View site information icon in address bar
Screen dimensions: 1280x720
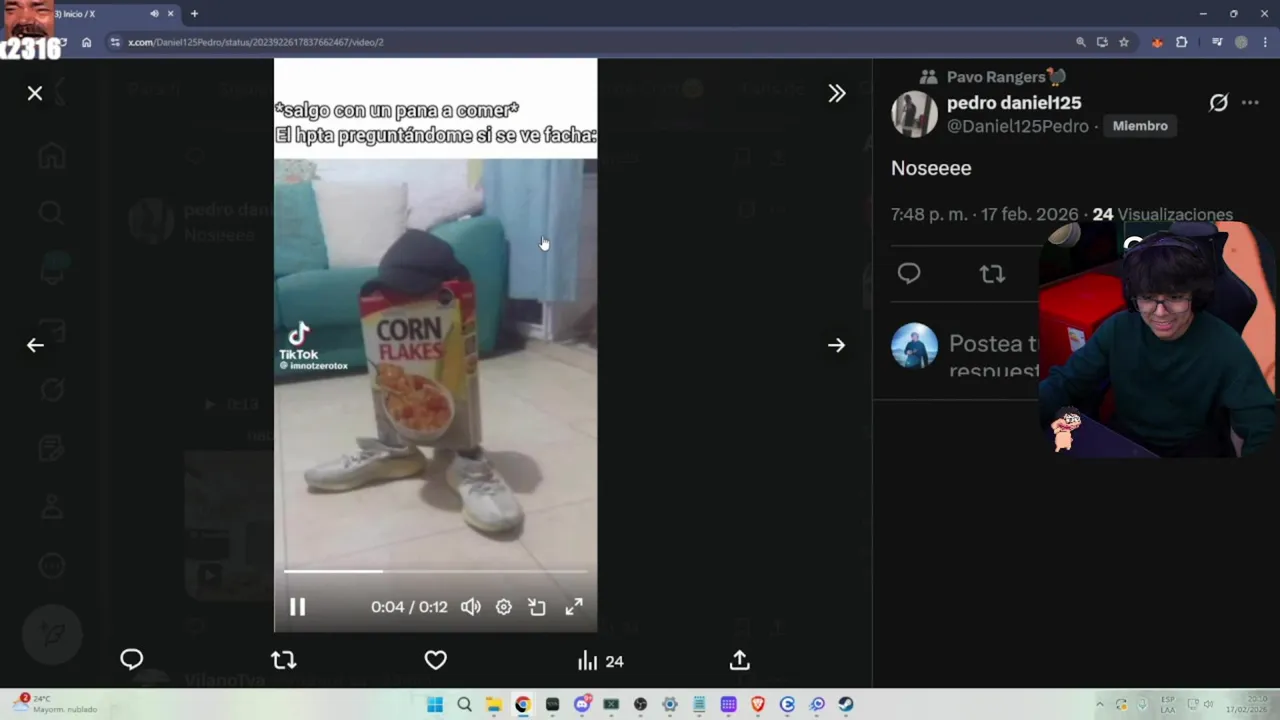pyautogui.click(x=115, y=42)
